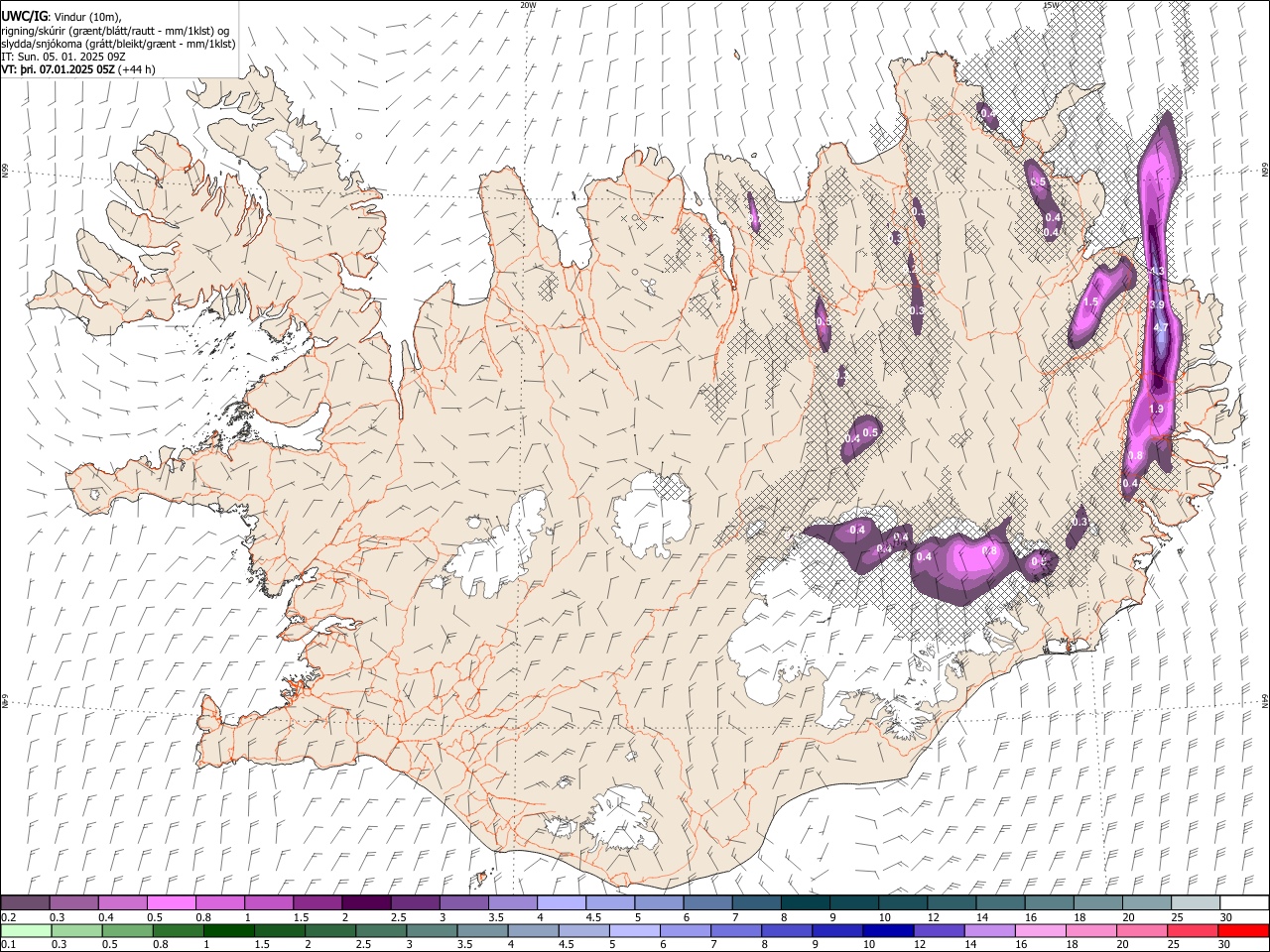Select the darkest green 1–1.5 rain legend swatch
The height and width of the screenshot is (952, 1270).
229,931
